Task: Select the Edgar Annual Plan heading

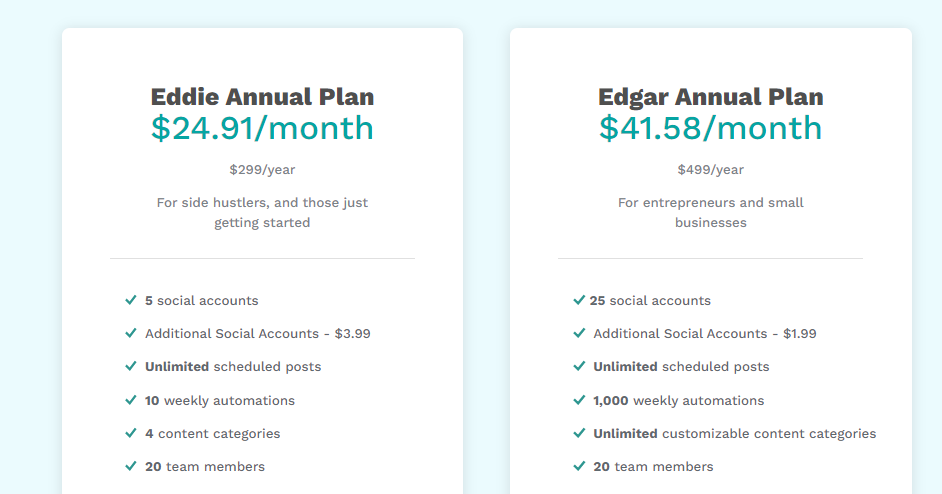Action: tap(711, 97)
